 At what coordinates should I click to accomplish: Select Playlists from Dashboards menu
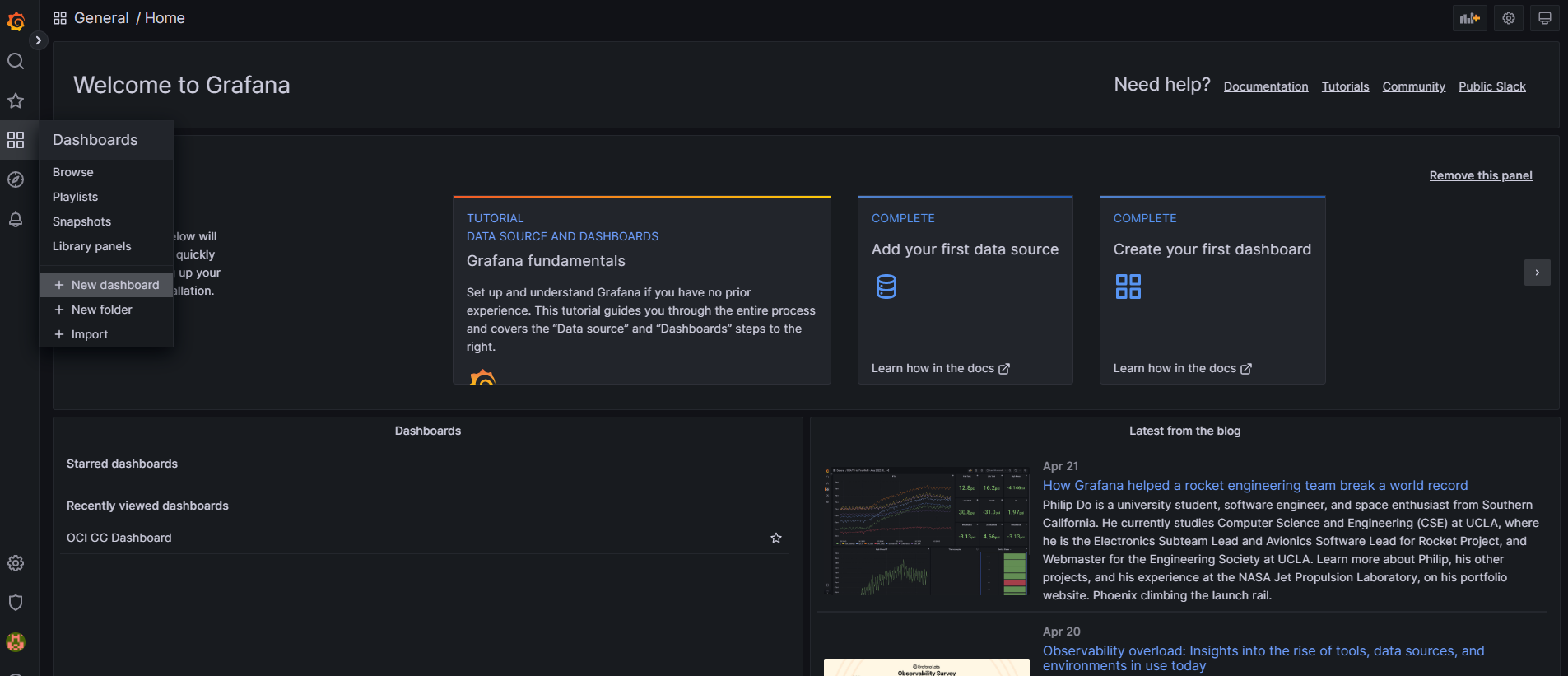[76, 197]
